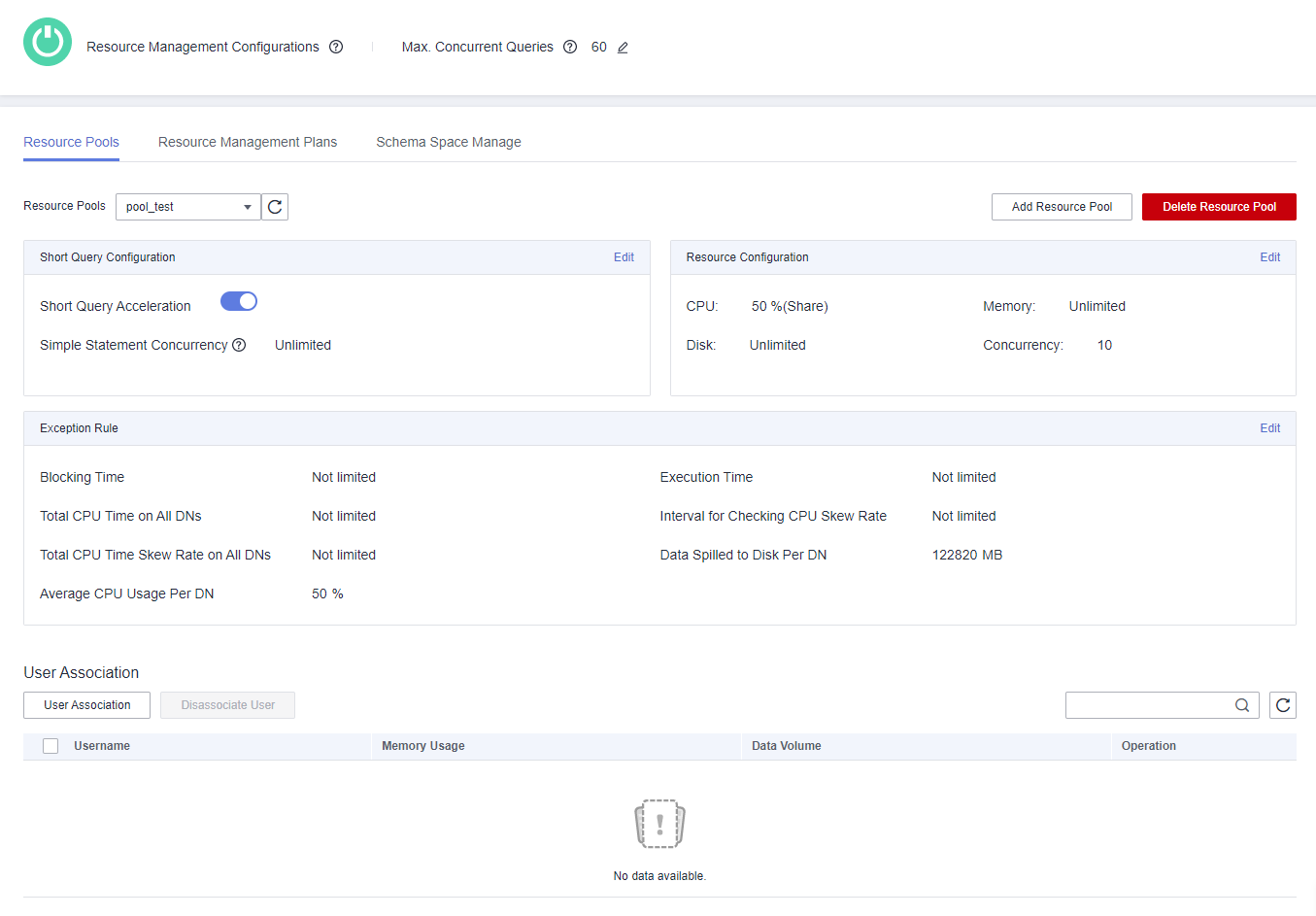
Task: Click the Max. Concurrent Queries value '60'
Action: (599, 47)
